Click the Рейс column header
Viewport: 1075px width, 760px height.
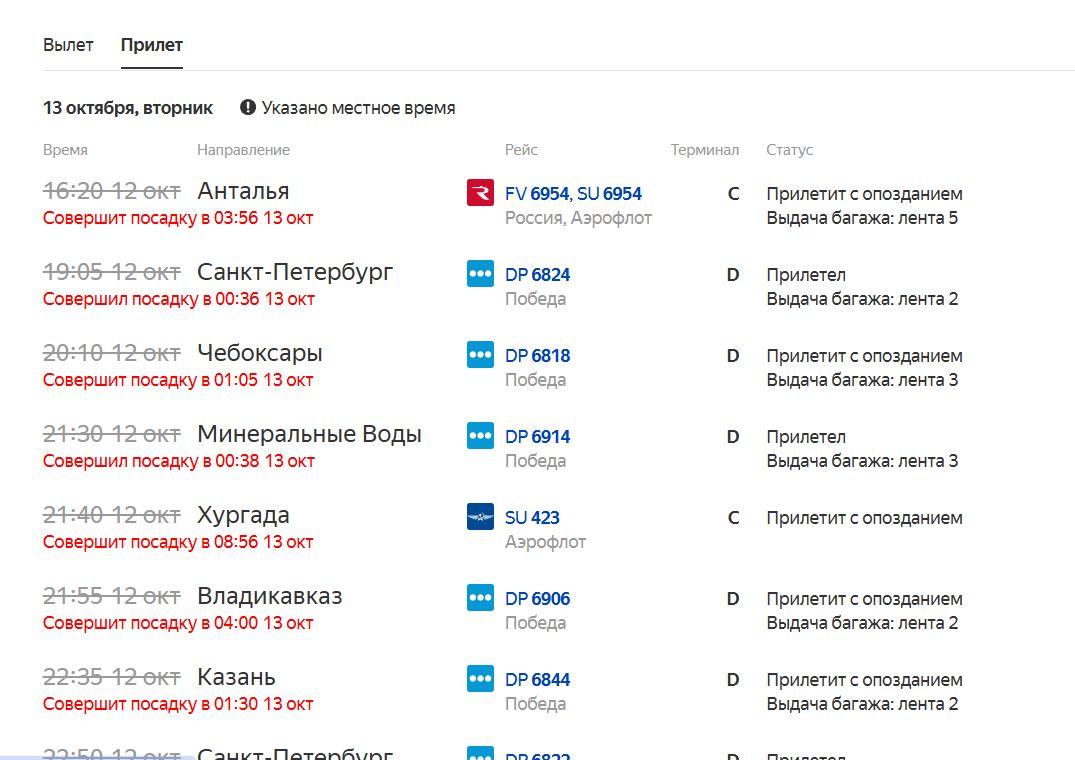tap(521, 150)
